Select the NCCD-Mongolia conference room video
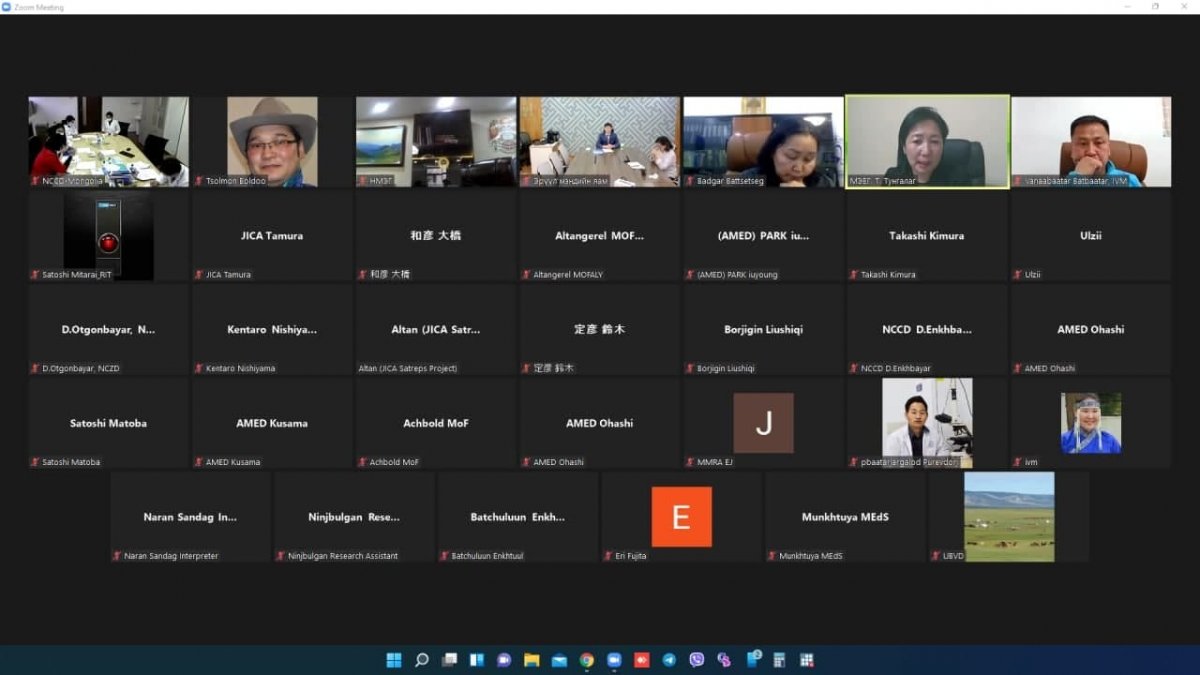This screenshot has width=1200, height=675. coord(108,140)
